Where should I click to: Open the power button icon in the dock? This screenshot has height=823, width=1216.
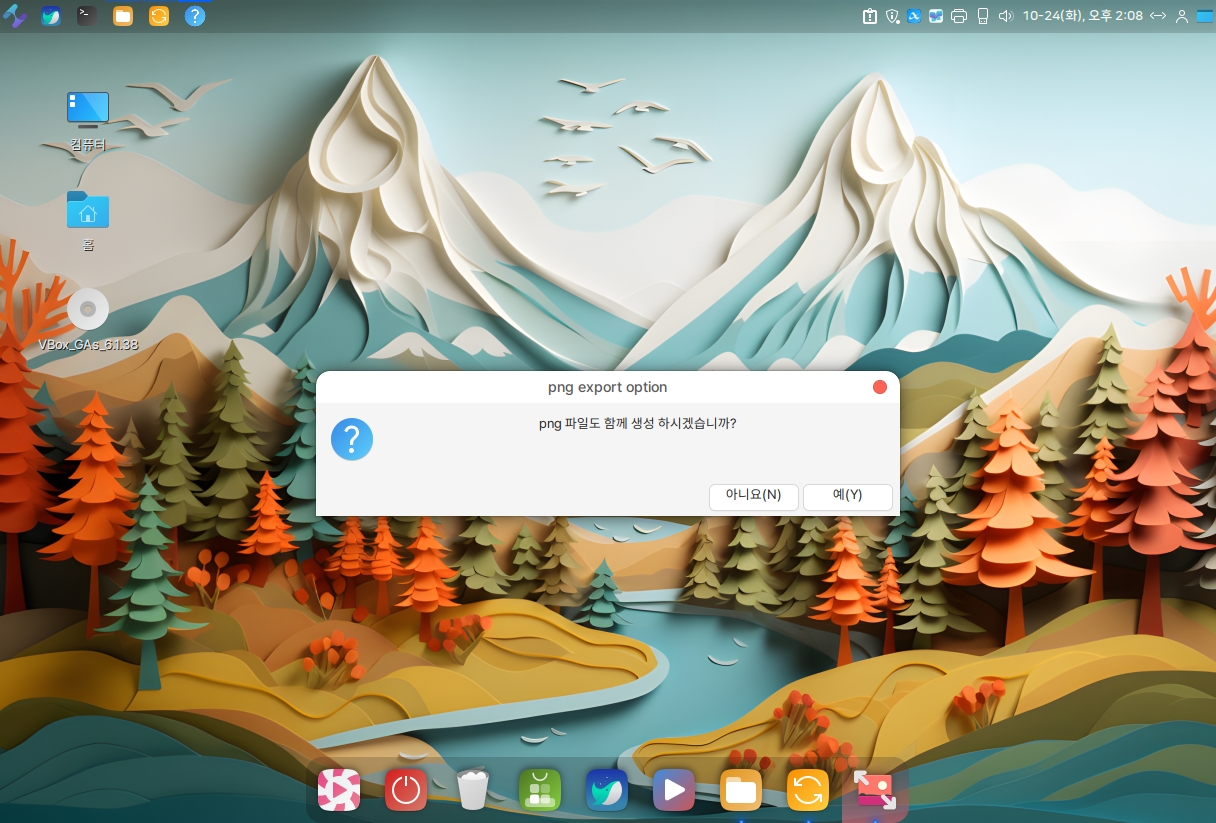pos(405,791)
